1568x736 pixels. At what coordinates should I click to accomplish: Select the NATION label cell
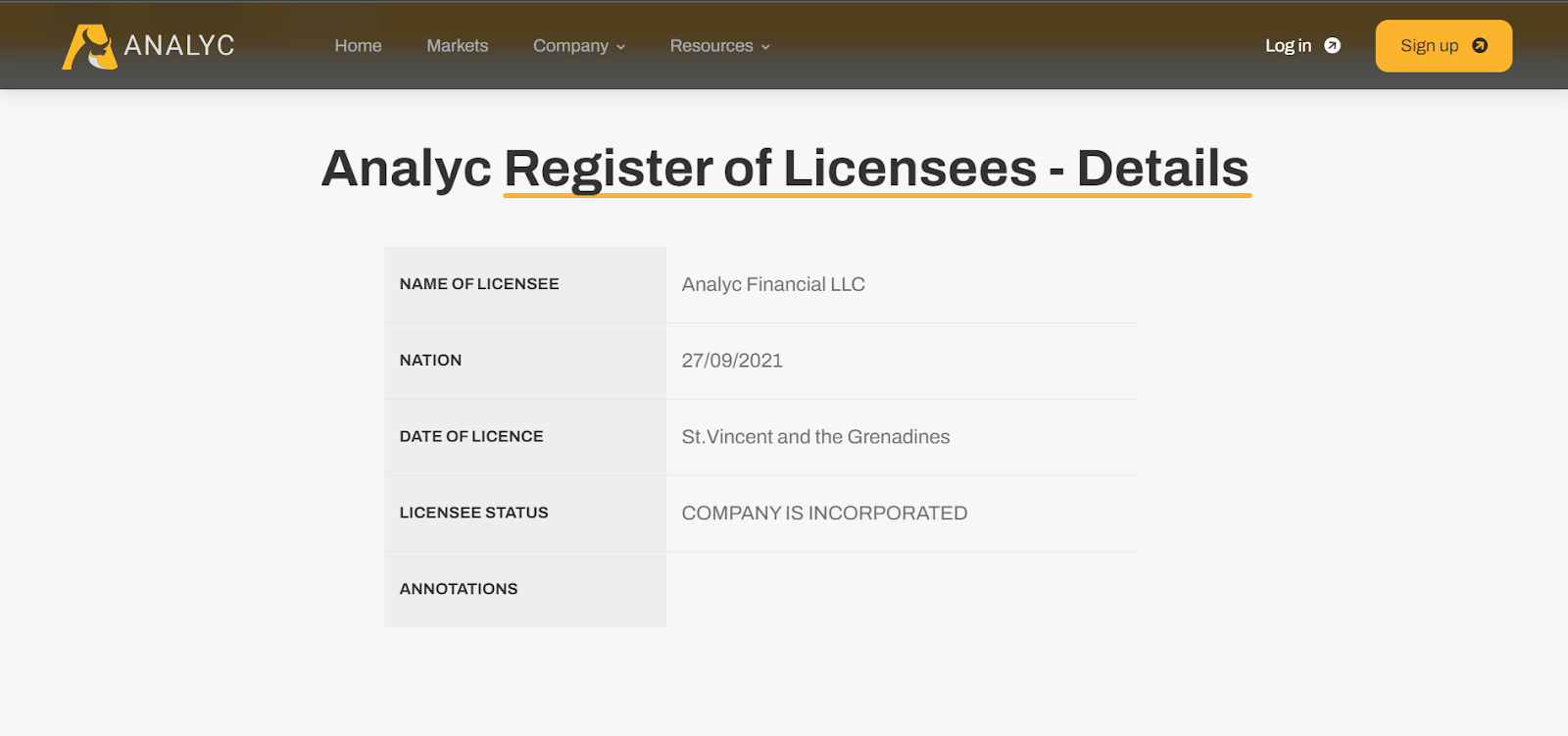click(525, 361)
